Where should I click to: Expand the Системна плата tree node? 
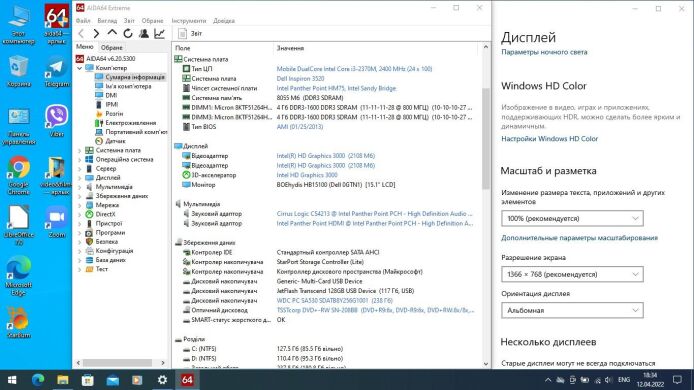(x=80, y=151)
